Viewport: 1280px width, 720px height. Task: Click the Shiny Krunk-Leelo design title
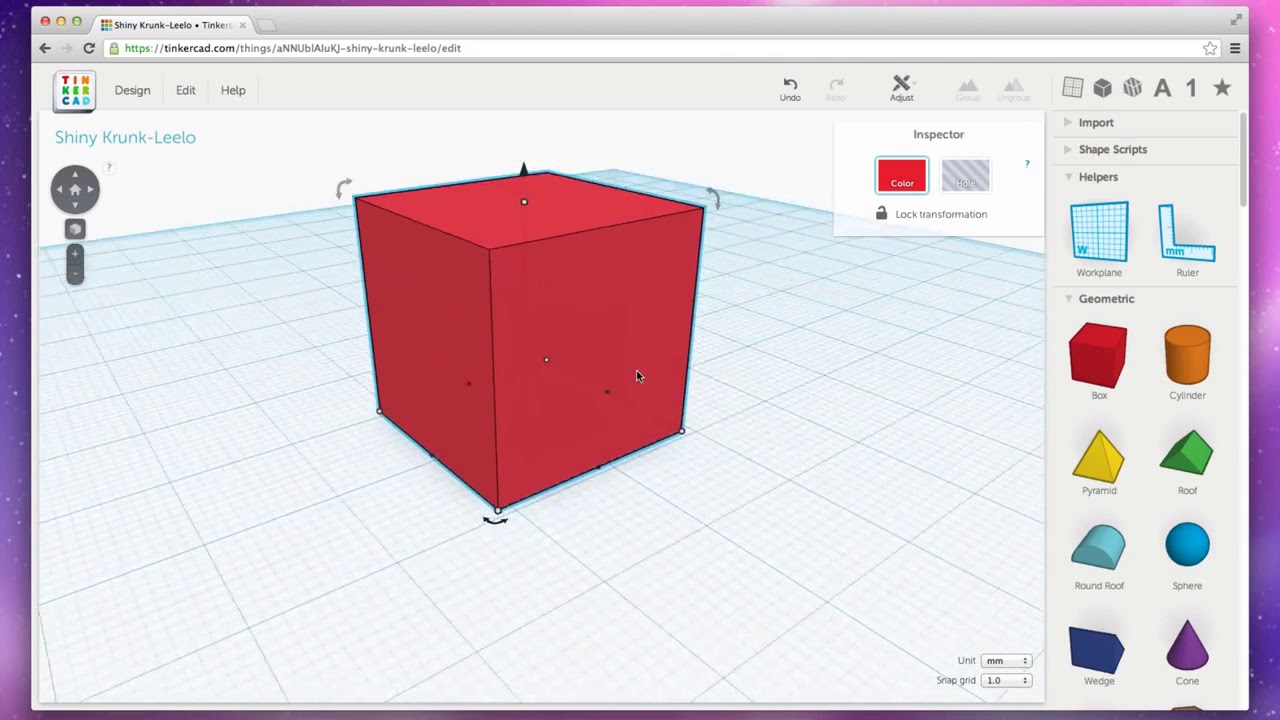(x=125, y=137)
